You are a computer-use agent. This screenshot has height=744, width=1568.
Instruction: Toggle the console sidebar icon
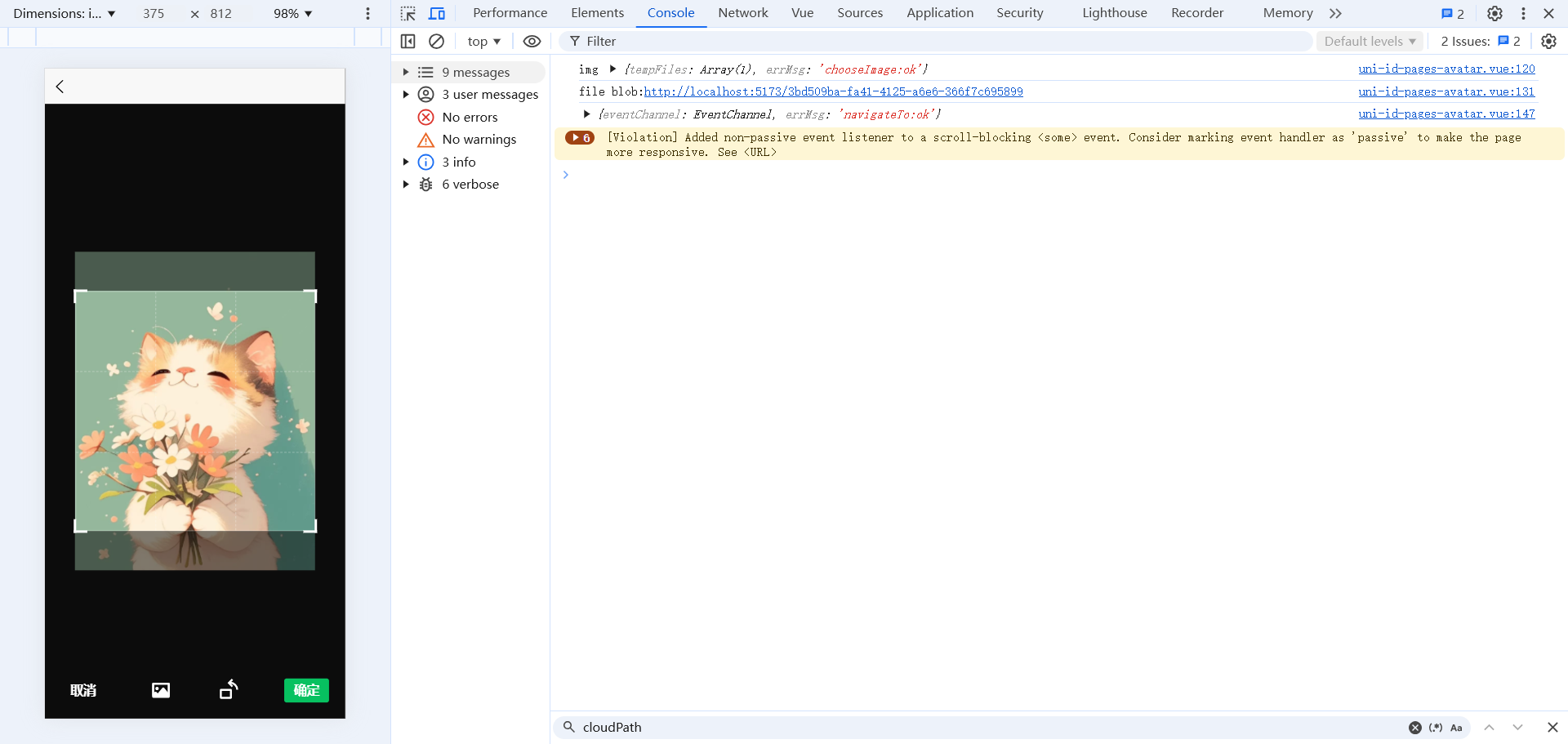click(408, 41)
